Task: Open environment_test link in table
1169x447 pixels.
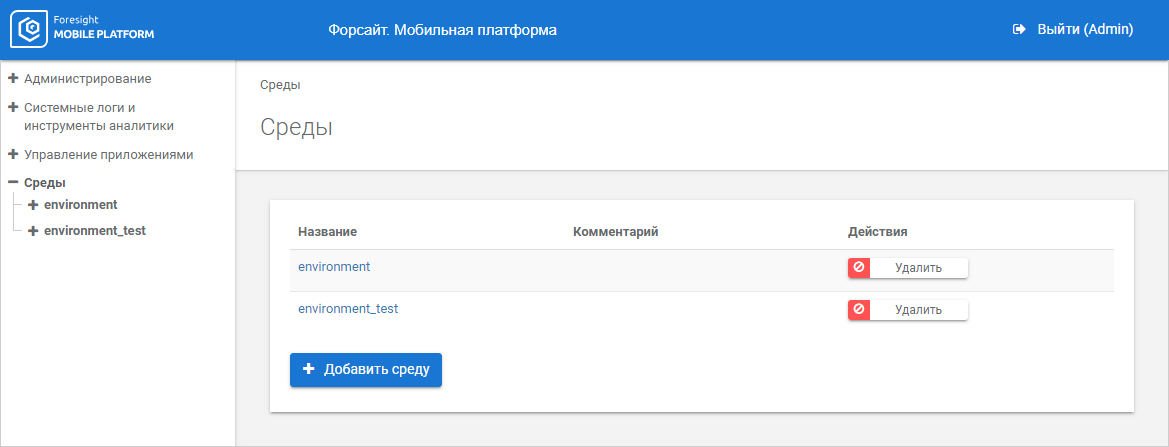Action: (x=348, y=309)
